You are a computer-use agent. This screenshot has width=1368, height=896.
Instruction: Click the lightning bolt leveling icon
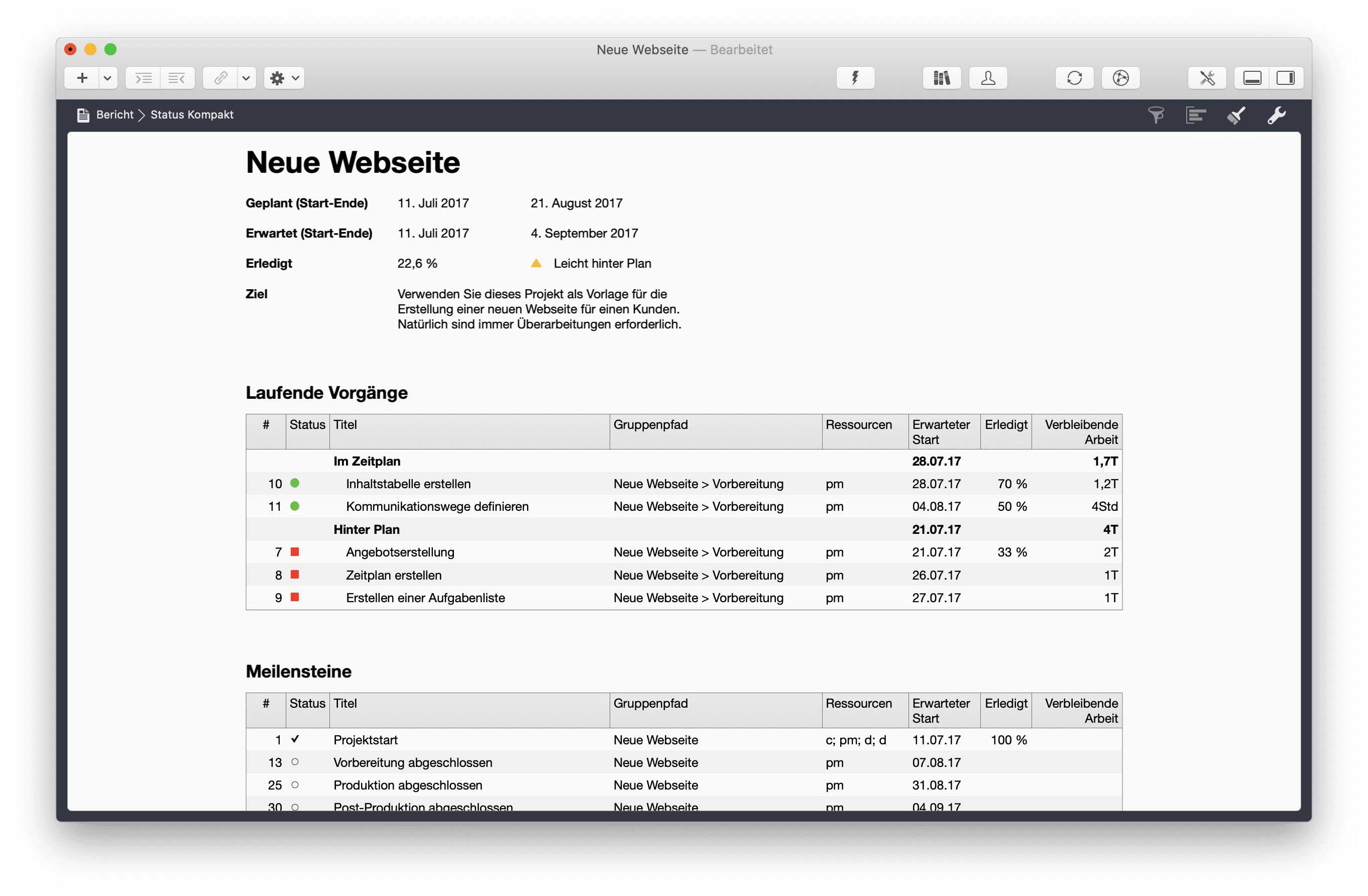coord(855,77)
